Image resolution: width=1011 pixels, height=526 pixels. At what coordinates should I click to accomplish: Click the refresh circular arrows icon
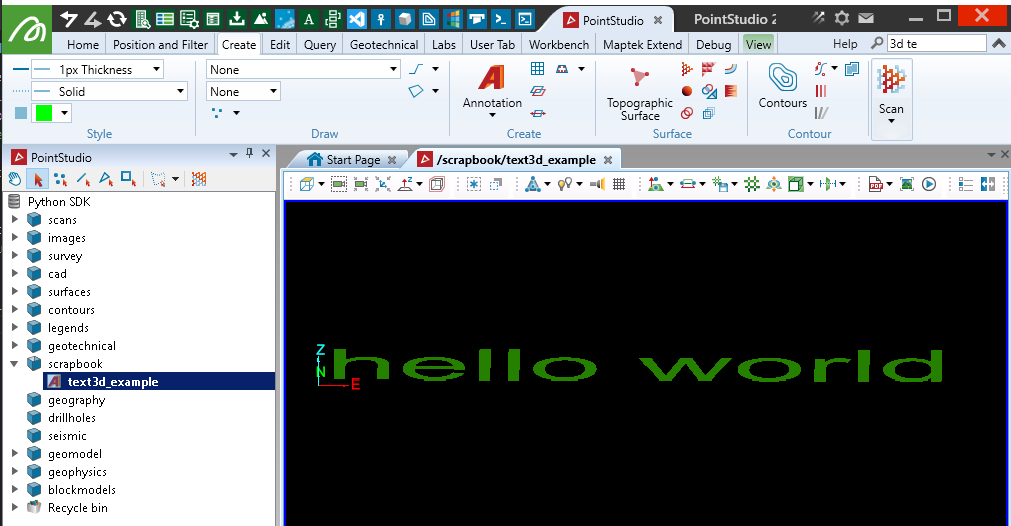[x=117, y=19]
